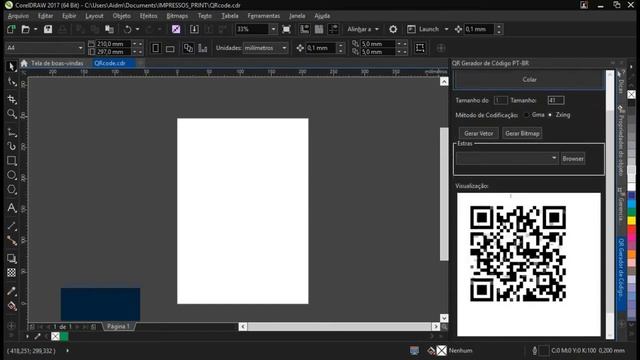Click the green document palette swatch
640x360 pixels.
click(64, 337)
